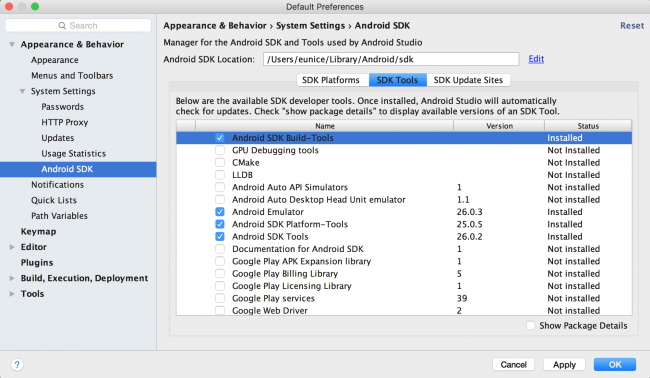The width and height of the screenshot is (650, 378).
Task: Uncheck Android SDK Platform-Tools checkbox
Action: [x=220, y=224]
